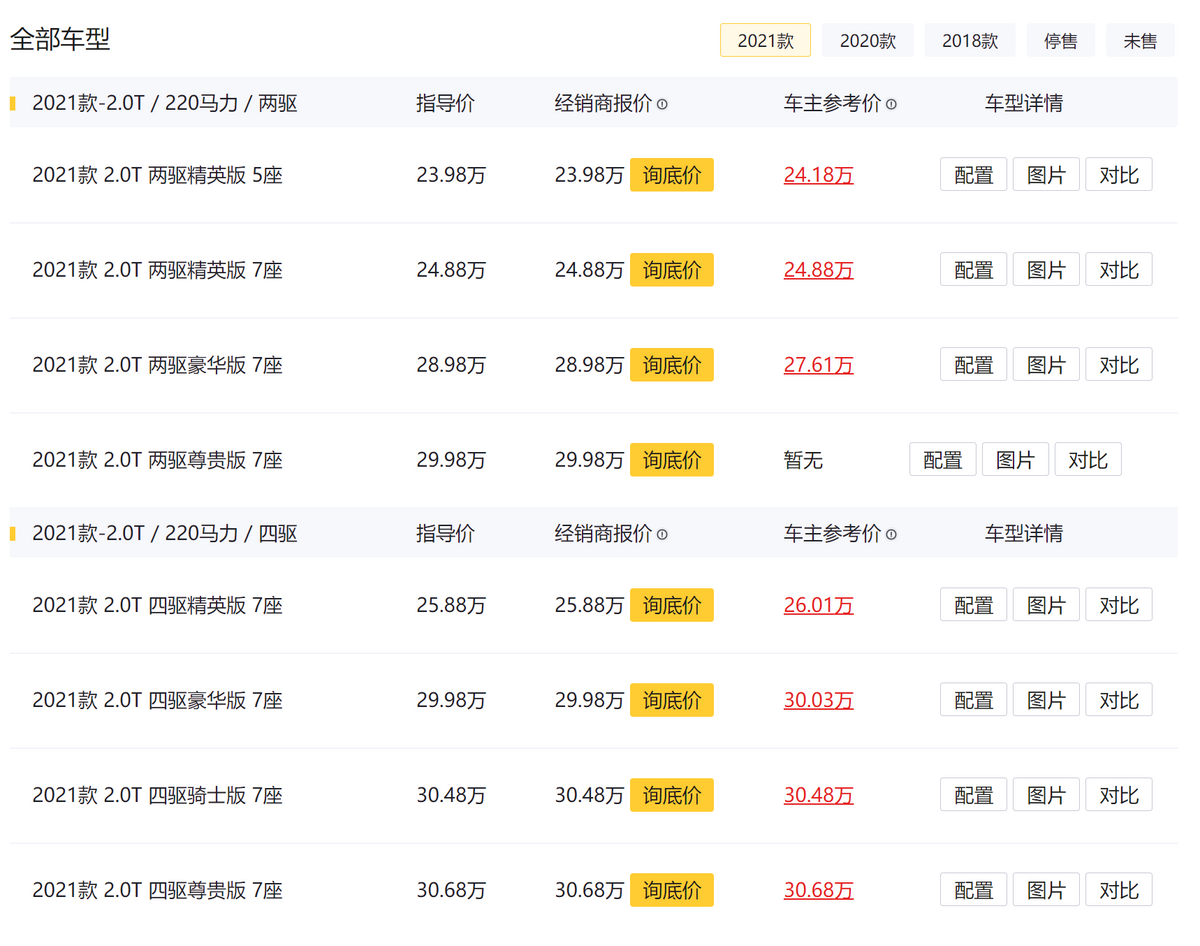Image resolution: width=1200 pixels, height=946 pixels.
Task: Switch to the 2020款 tab
Action: point(867,41)
